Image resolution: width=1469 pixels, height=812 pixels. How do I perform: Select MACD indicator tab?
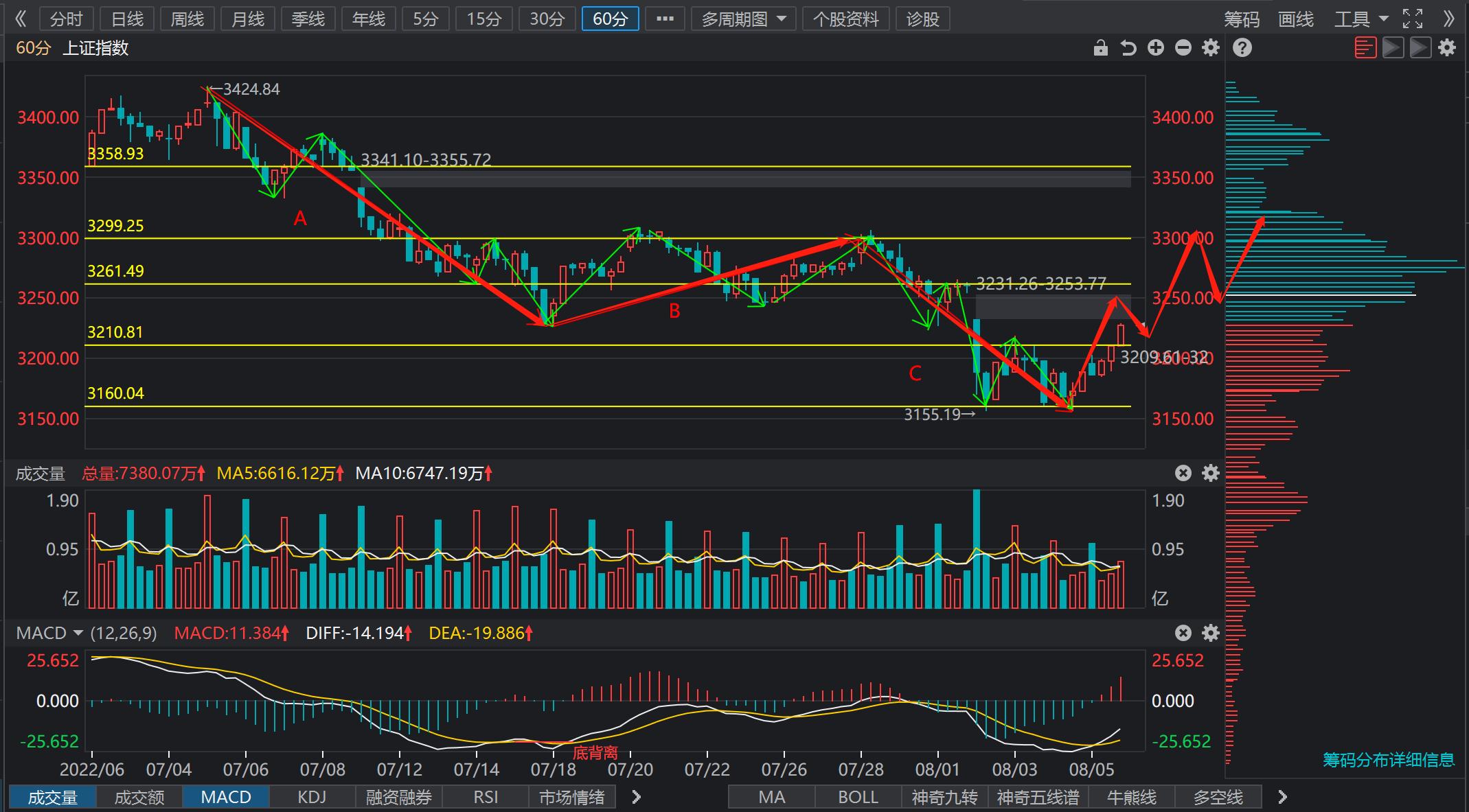(226, 797)
